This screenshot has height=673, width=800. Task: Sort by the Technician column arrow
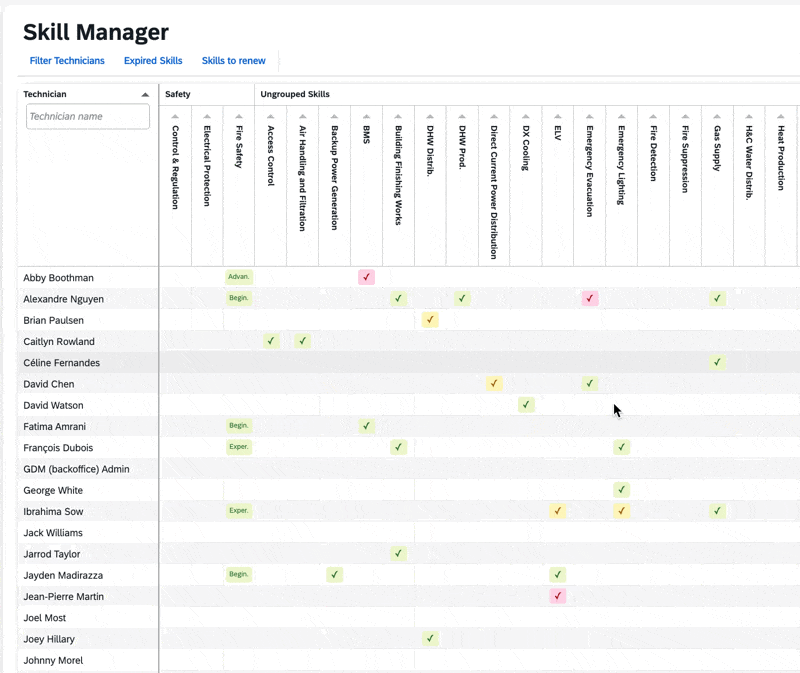pos(145,95)
